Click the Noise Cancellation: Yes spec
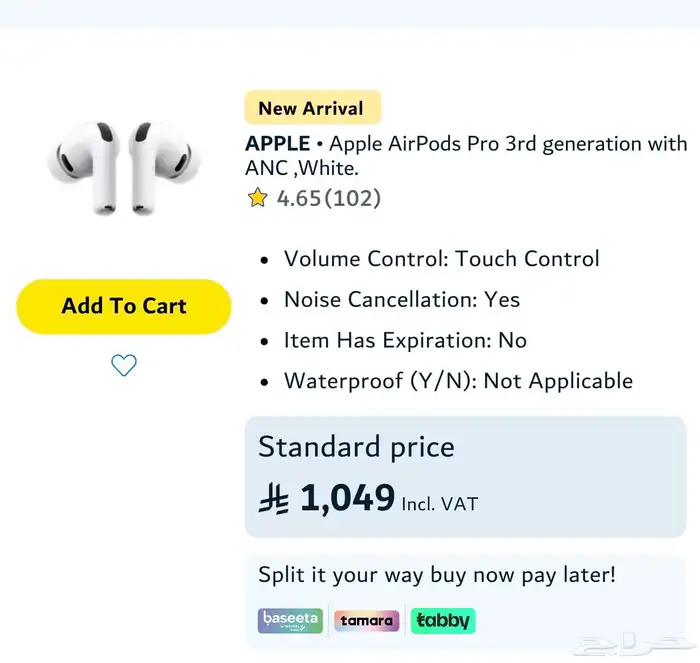 pyautogui.click(x=402, y=299)
